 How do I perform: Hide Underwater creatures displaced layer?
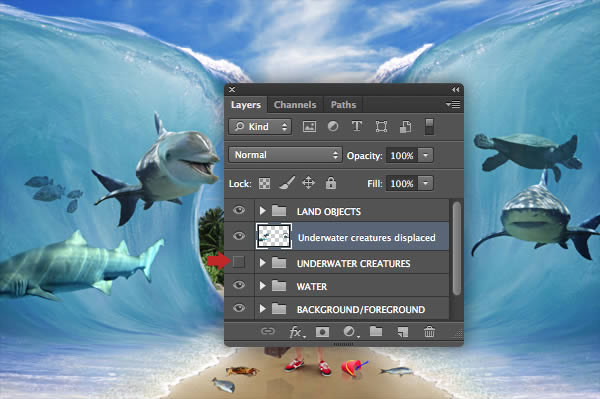(239, 236)
